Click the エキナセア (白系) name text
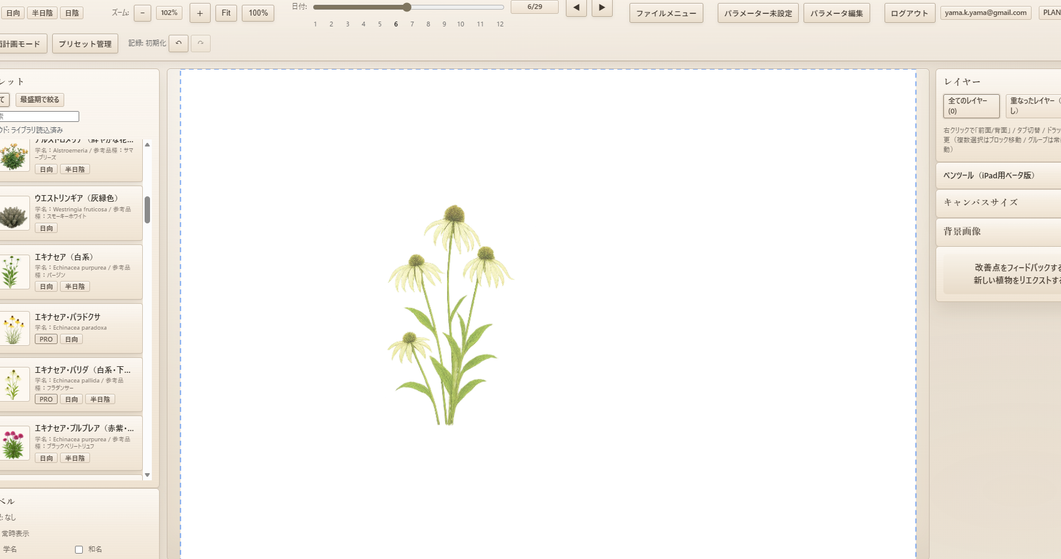 pyautogui.click(x=64, y=257)
